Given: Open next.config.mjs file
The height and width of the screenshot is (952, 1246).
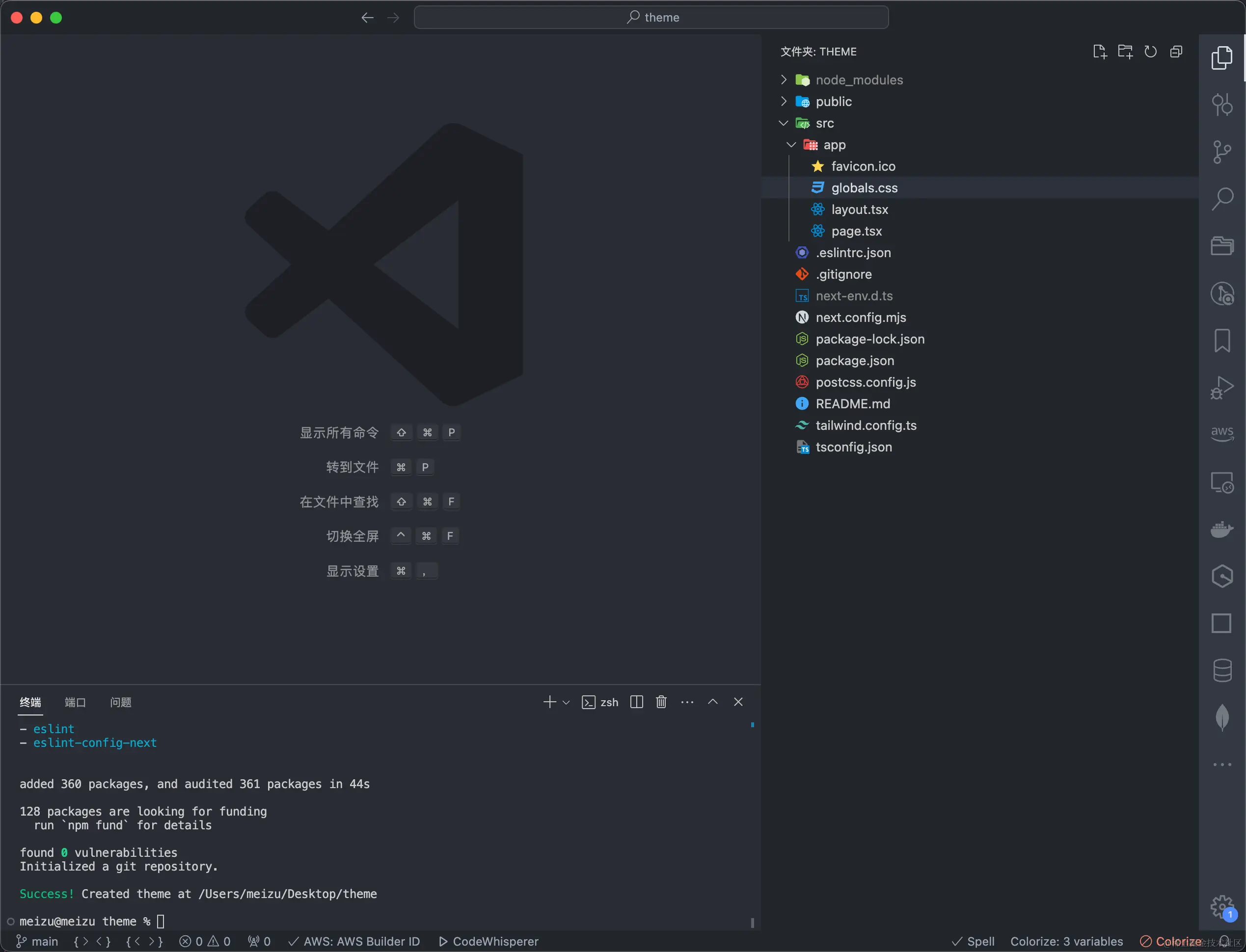Looking at the screenshot, I should pos(979,317).
